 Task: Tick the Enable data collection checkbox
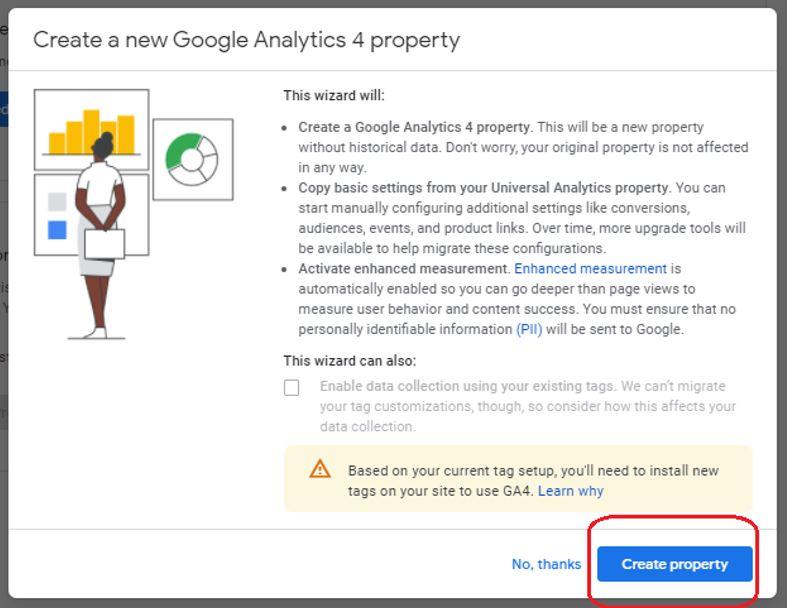point(292,388)
